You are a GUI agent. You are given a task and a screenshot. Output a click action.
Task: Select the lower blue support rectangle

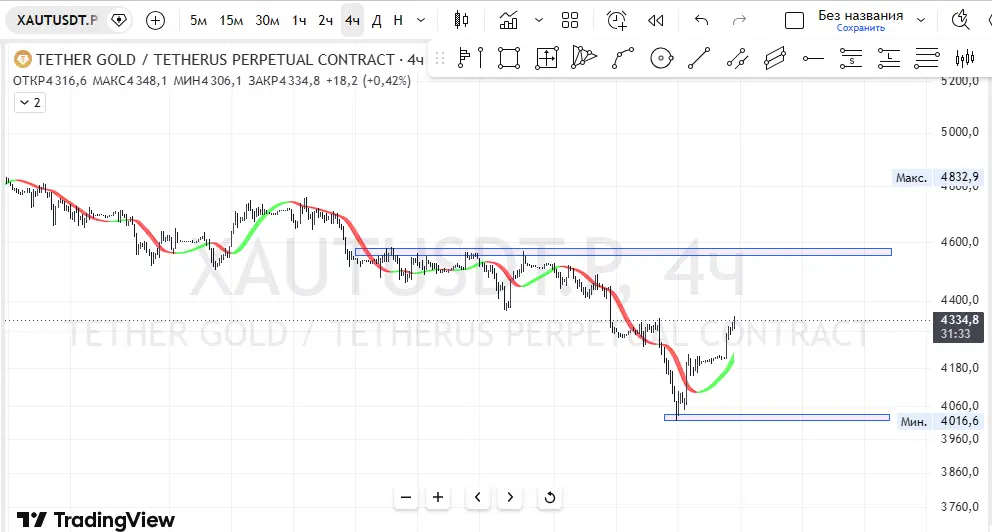(x=777, y=418)
